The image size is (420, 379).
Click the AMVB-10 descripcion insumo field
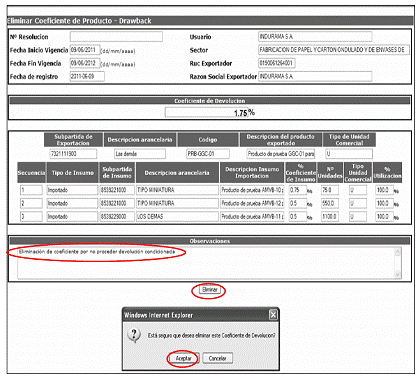[252, 190]
